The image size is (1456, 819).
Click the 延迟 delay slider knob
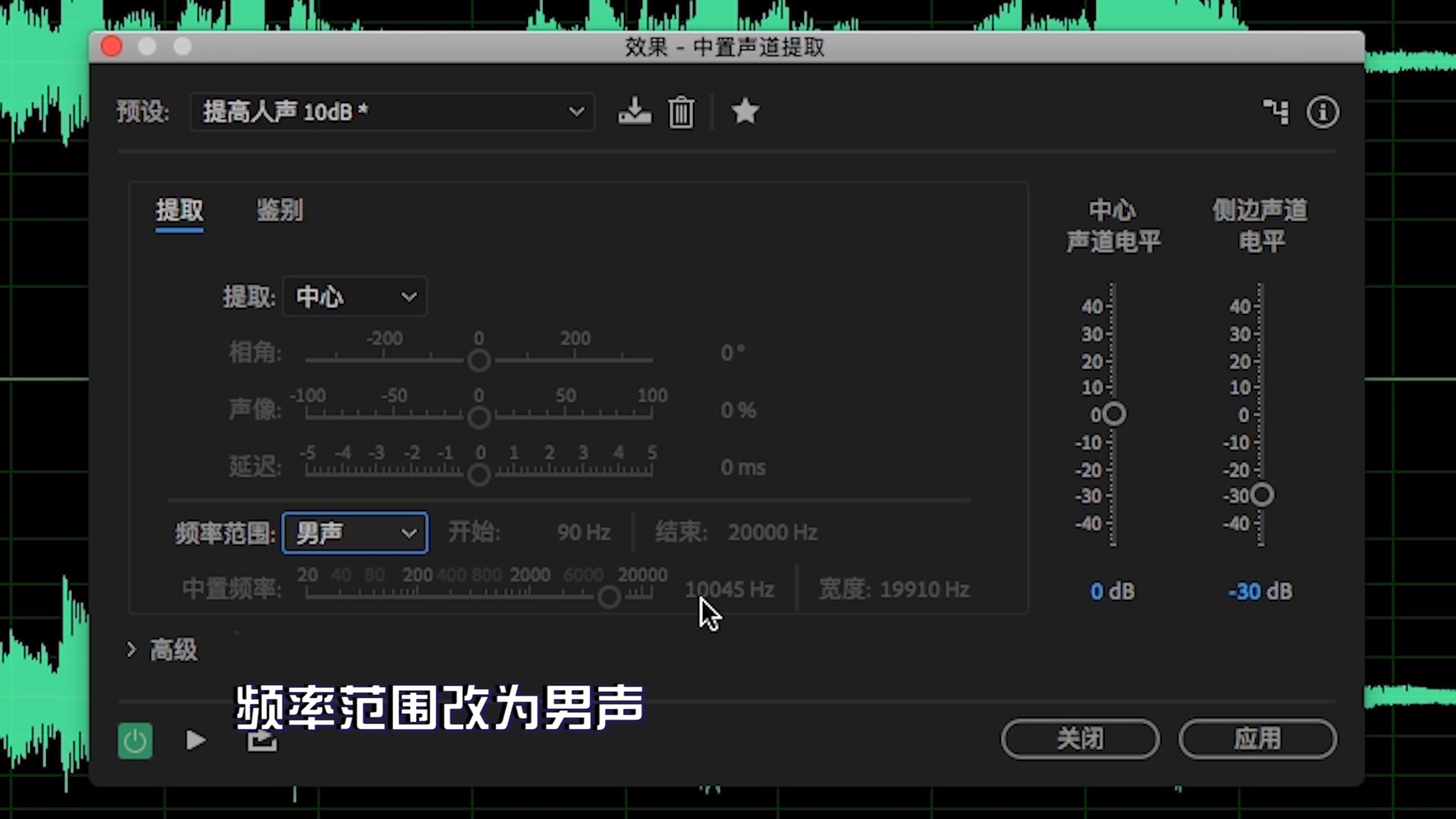479,475
